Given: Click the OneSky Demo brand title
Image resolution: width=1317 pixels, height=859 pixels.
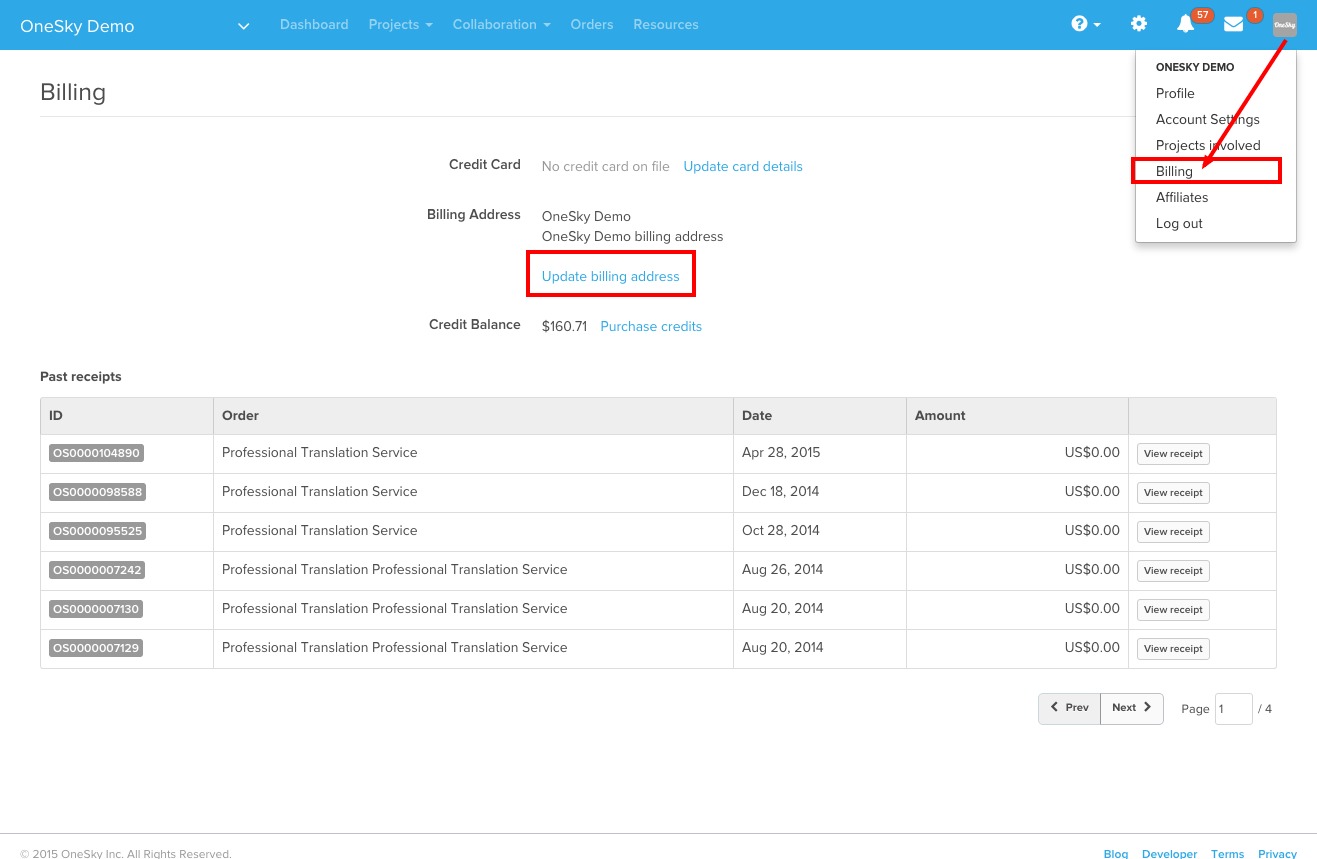Looking at the screenshot, I should point(77,26).
